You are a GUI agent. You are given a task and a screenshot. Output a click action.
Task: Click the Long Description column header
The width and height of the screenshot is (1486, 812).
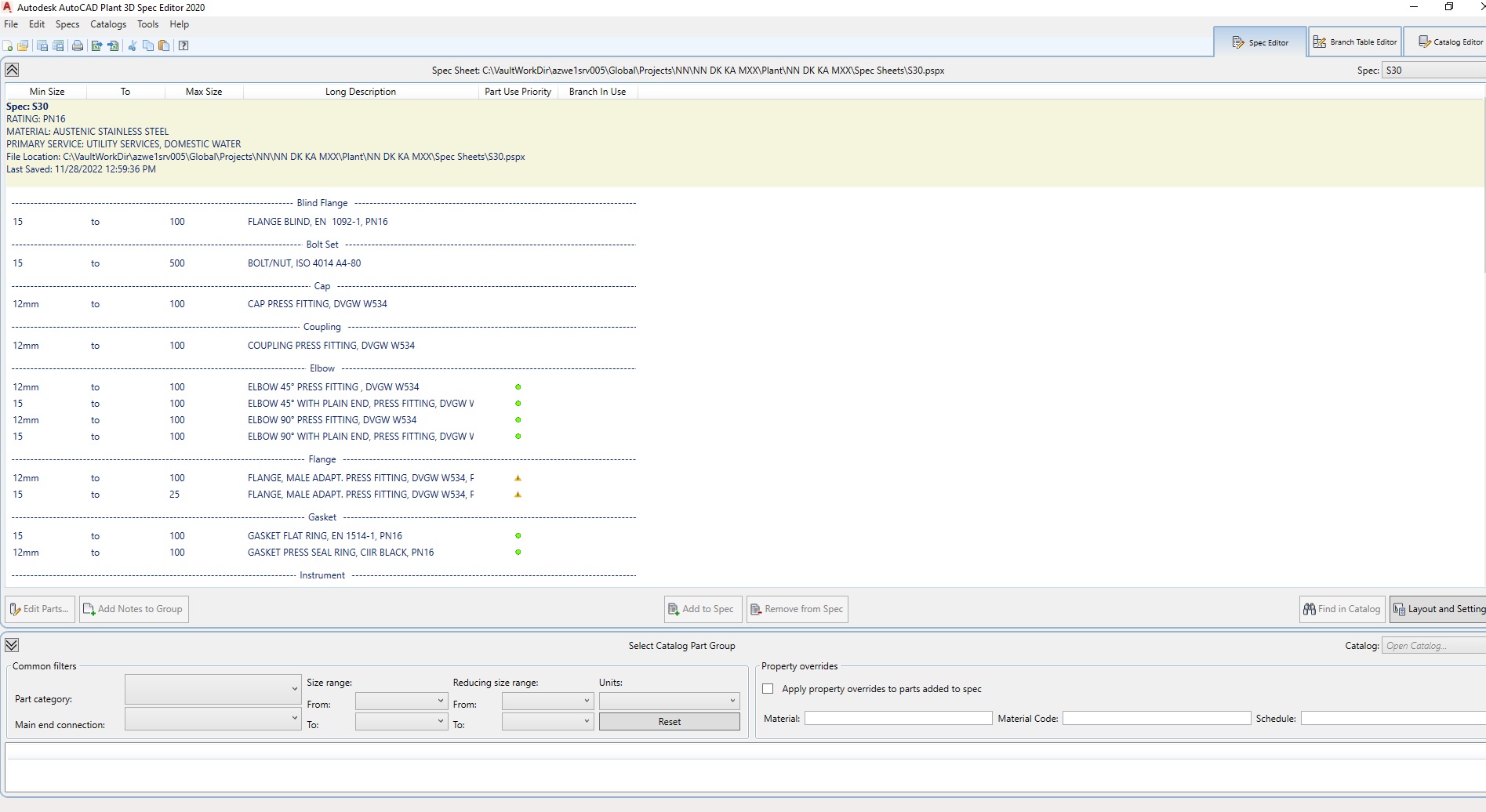[361, 92]
